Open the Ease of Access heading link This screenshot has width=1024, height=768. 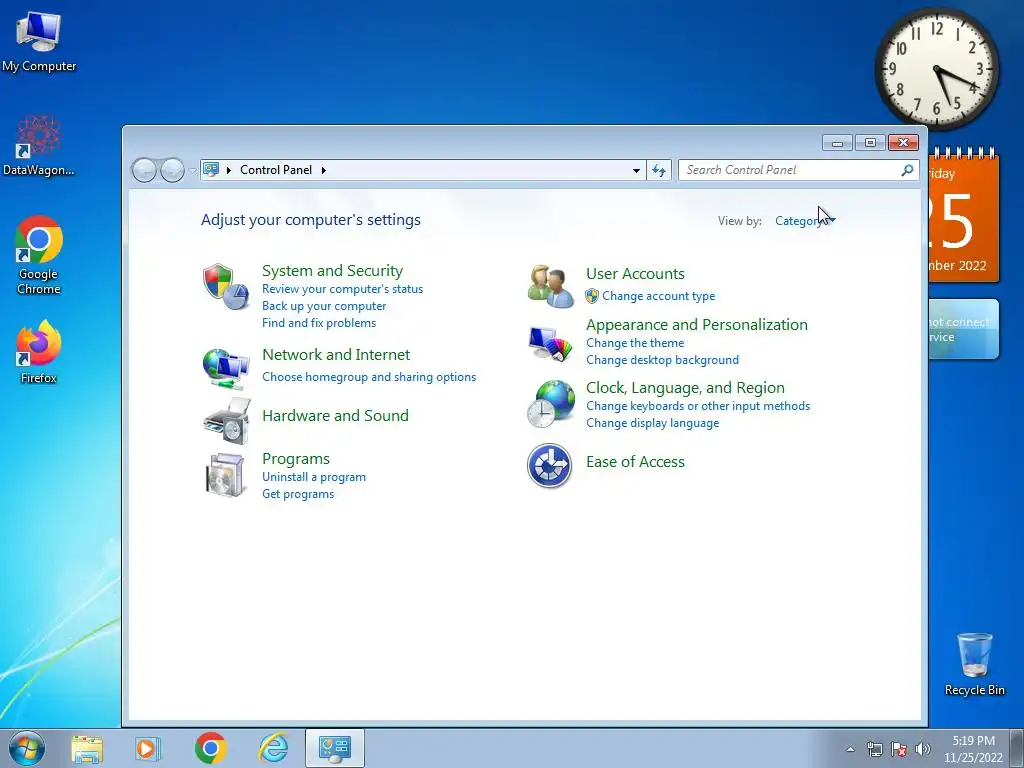click(635, 462)
